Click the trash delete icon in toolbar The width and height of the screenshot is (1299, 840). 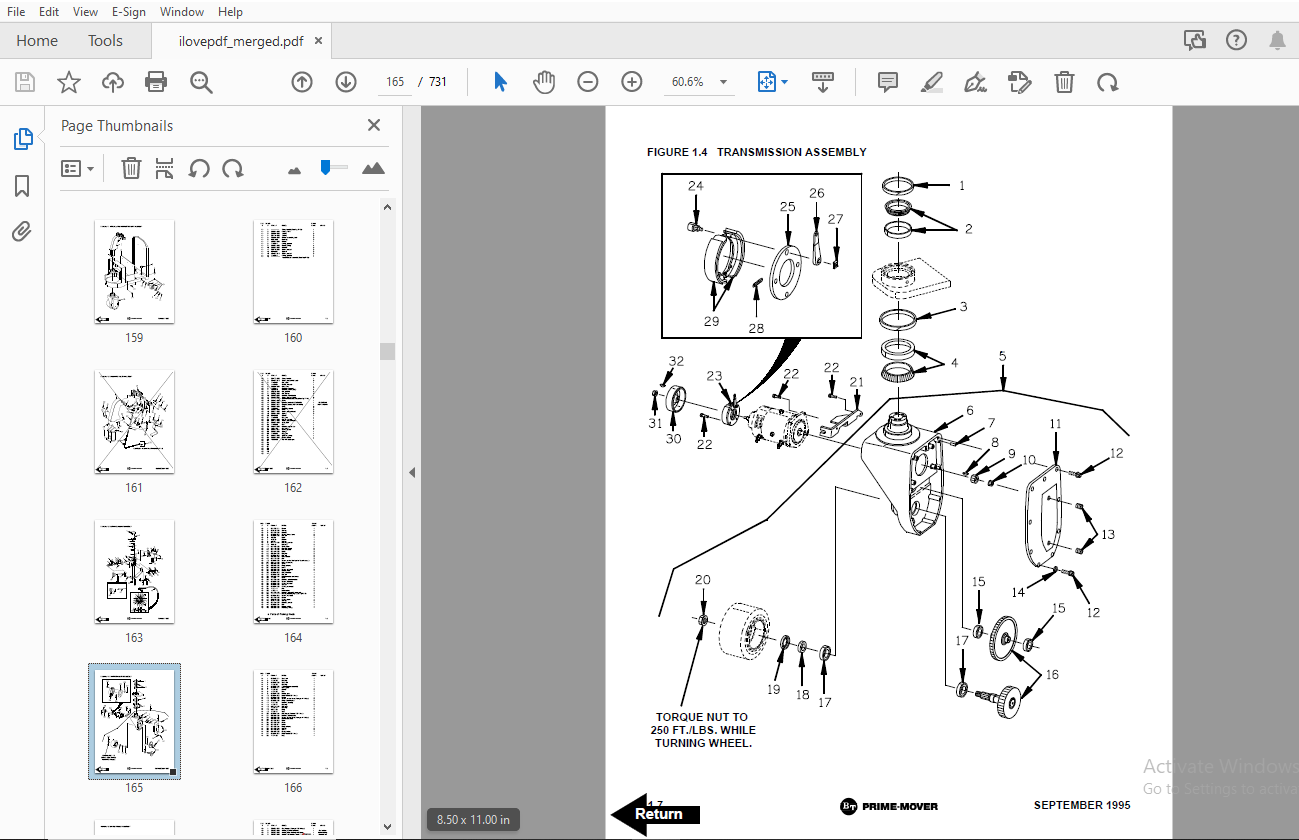pyautogui.click(x=1065, y=82)
